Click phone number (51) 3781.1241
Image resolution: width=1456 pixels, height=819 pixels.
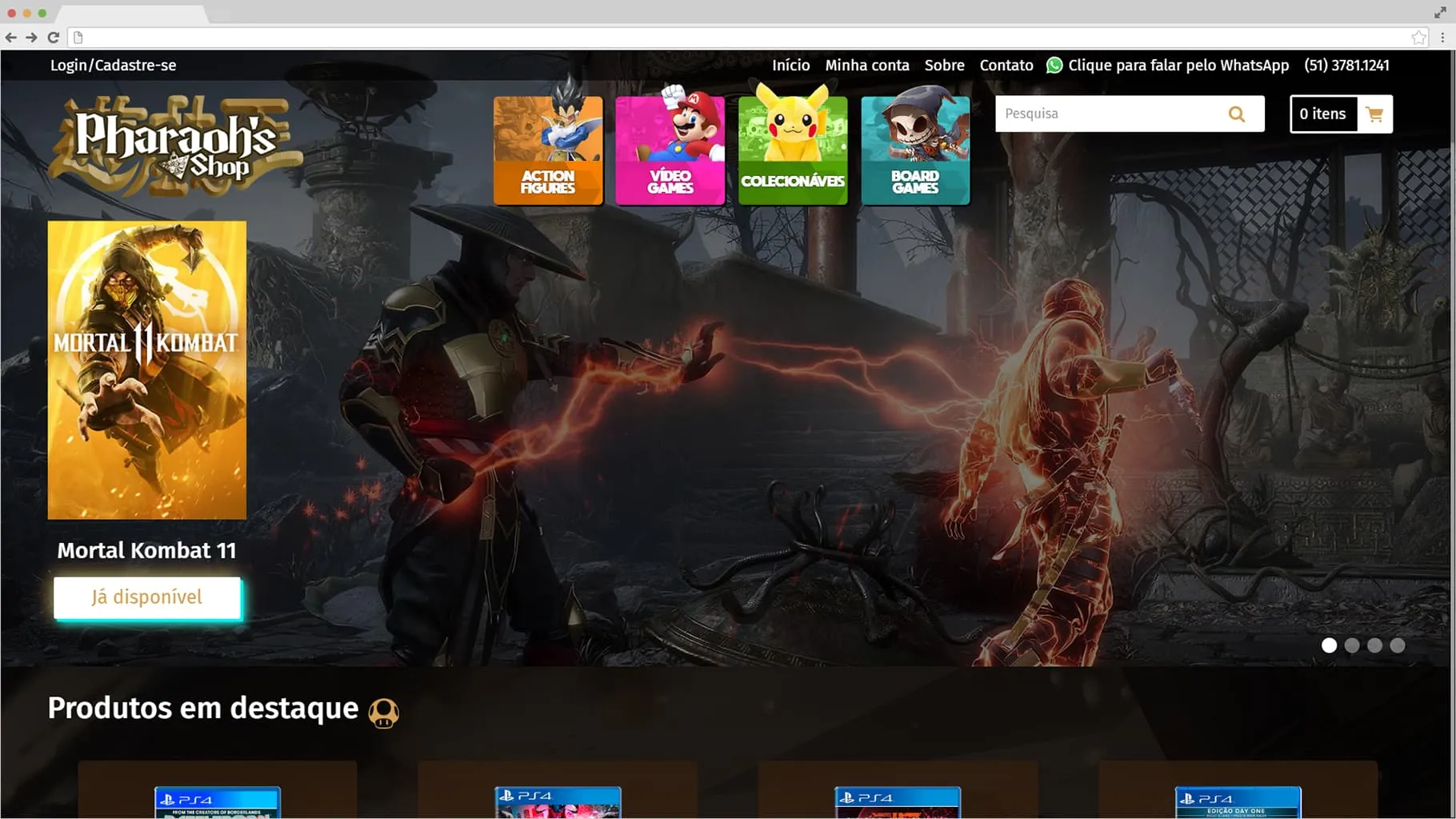click(1346, 66)
